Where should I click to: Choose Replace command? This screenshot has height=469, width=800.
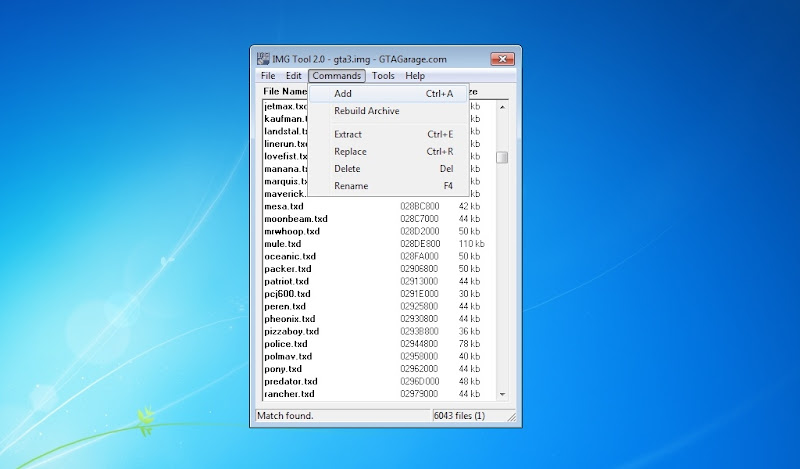[x=389, y=152]
